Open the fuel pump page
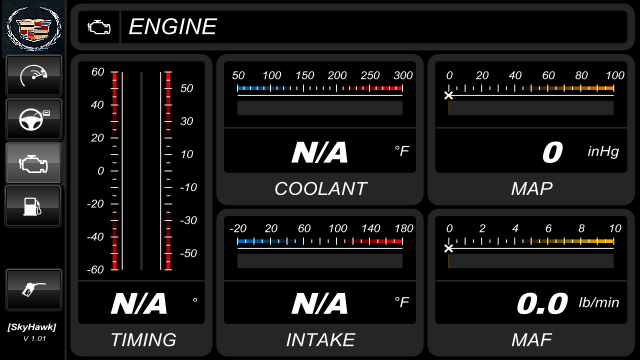This screenshot has height=360, width=640. (34, 206)
